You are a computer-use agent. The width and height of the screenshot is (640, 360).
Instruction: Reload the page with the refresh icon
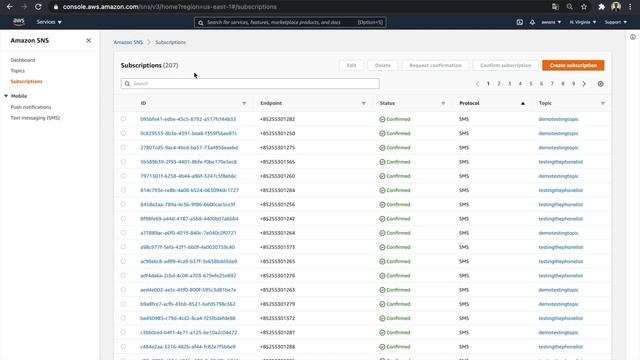pyautogui.click(x=38, y=7)
